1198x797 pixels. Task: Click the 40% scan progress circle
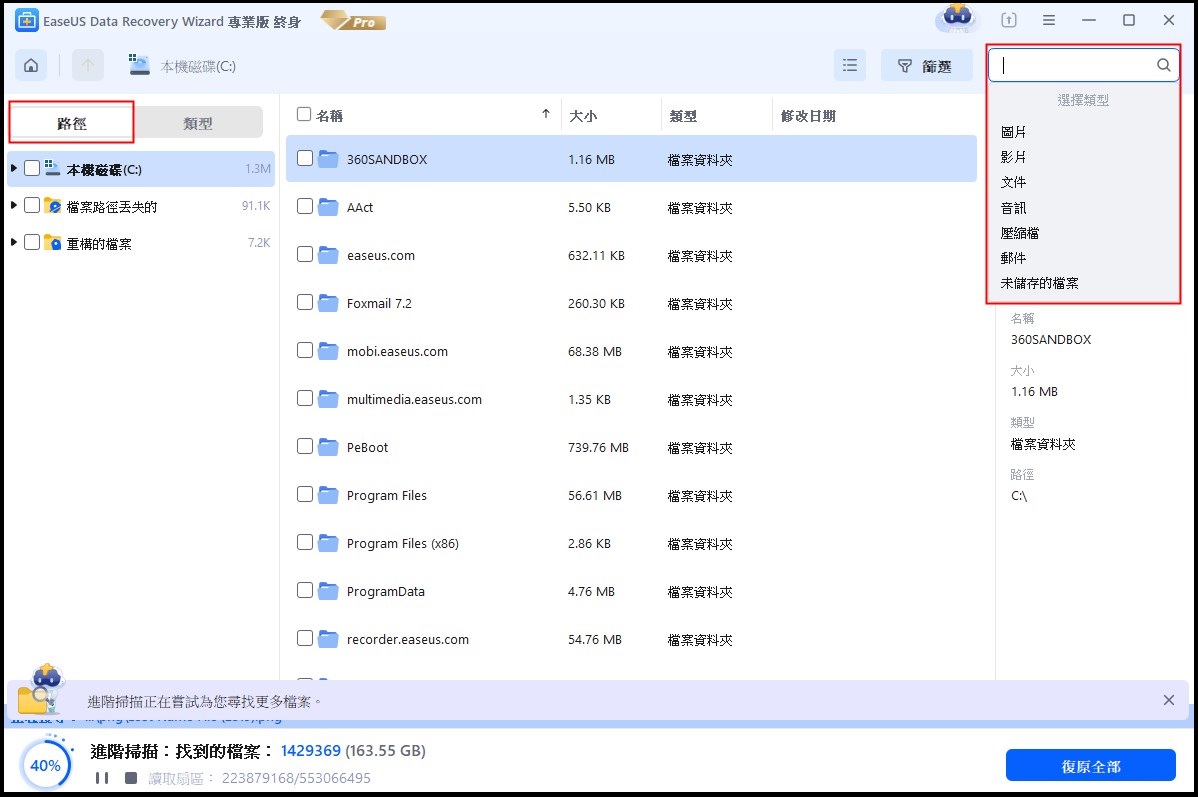point(45,764)
